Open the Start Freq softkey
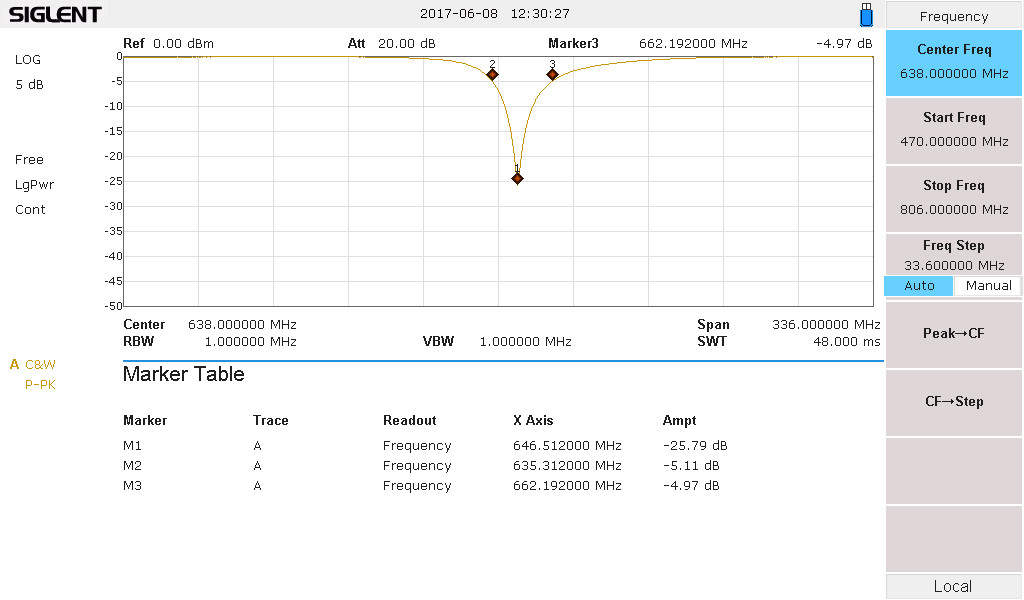 coord(953,130)
